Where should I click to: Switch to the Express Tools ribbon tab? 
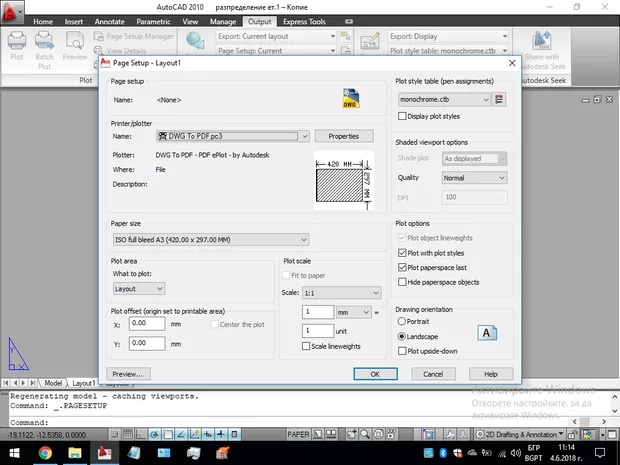303,20
